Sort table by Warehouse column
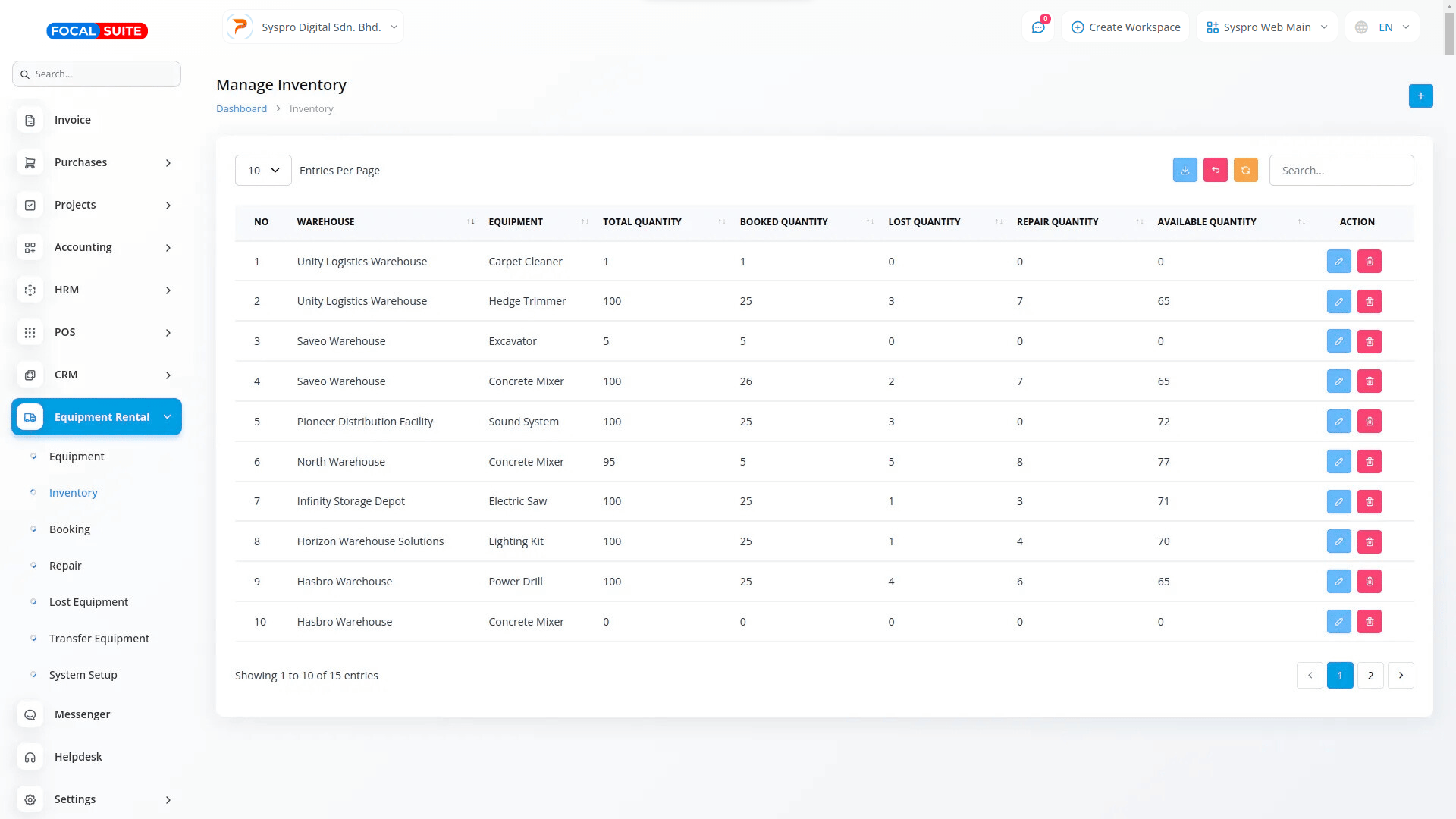Screen dimensions: 1456x819 (x=325, y=221)
